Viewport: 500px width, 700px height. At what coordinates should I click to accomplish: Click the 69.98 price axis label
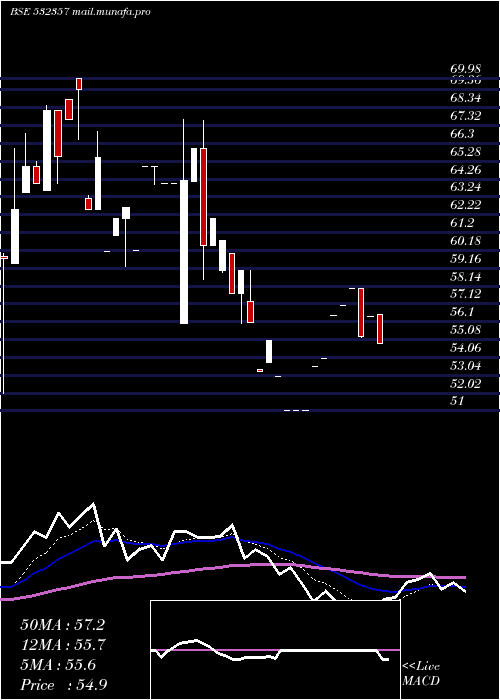click(x=466, y=69)
